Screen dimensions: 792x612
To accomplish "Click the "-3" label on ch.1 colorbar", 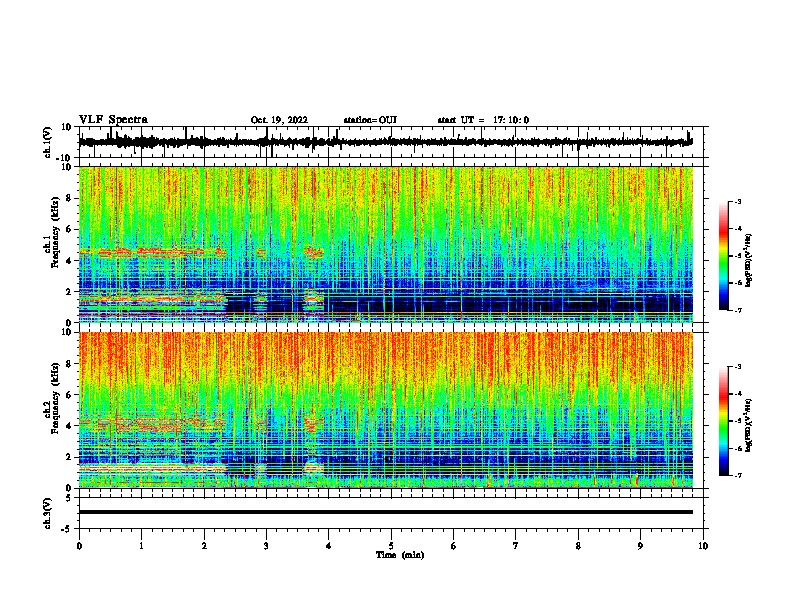I will pyautogui.click(x=738, y=202).
